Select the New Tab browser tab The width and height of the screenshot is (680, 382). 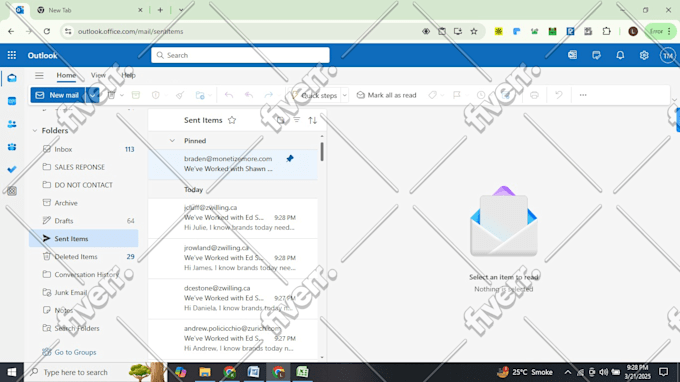90,10
